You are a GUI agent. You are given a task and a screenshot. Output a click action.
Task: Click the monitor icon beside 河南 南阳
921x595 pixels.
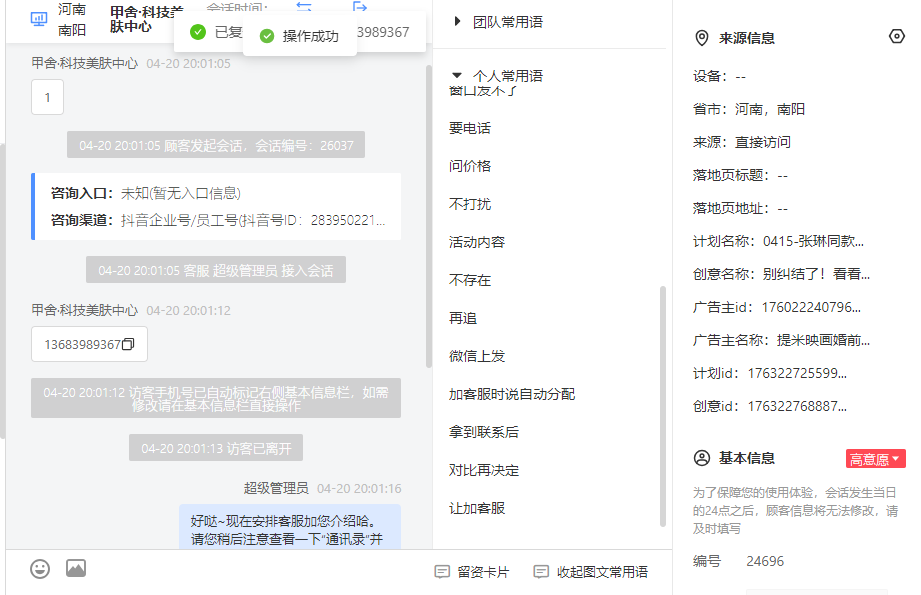(x=39, y=19)
